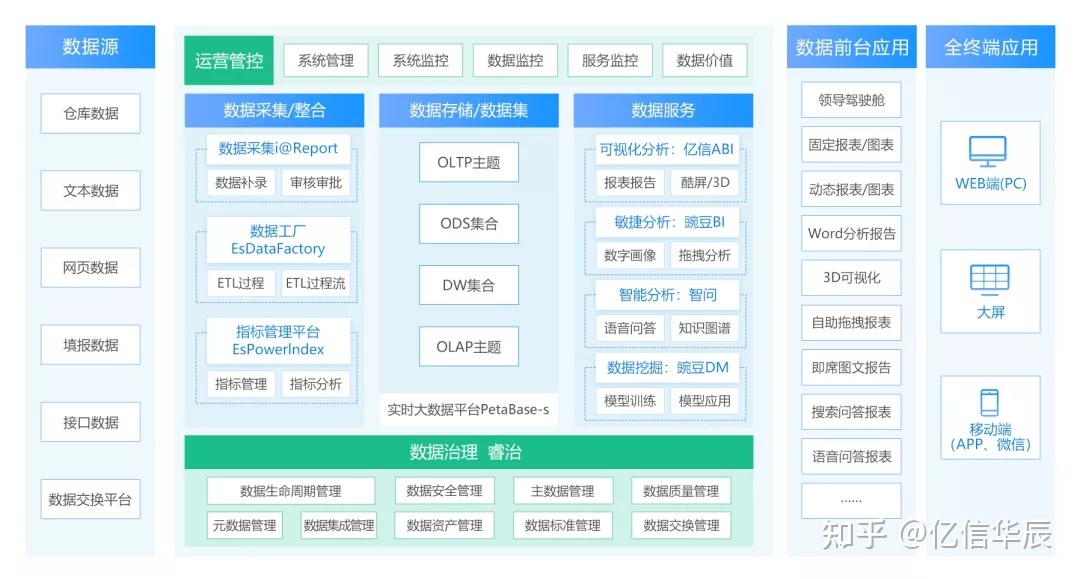The image size is (1080, 579).
Task: Click the 可视化分析：亿信ABI heading
Action: pyautogui.click(x=665, y=150)
